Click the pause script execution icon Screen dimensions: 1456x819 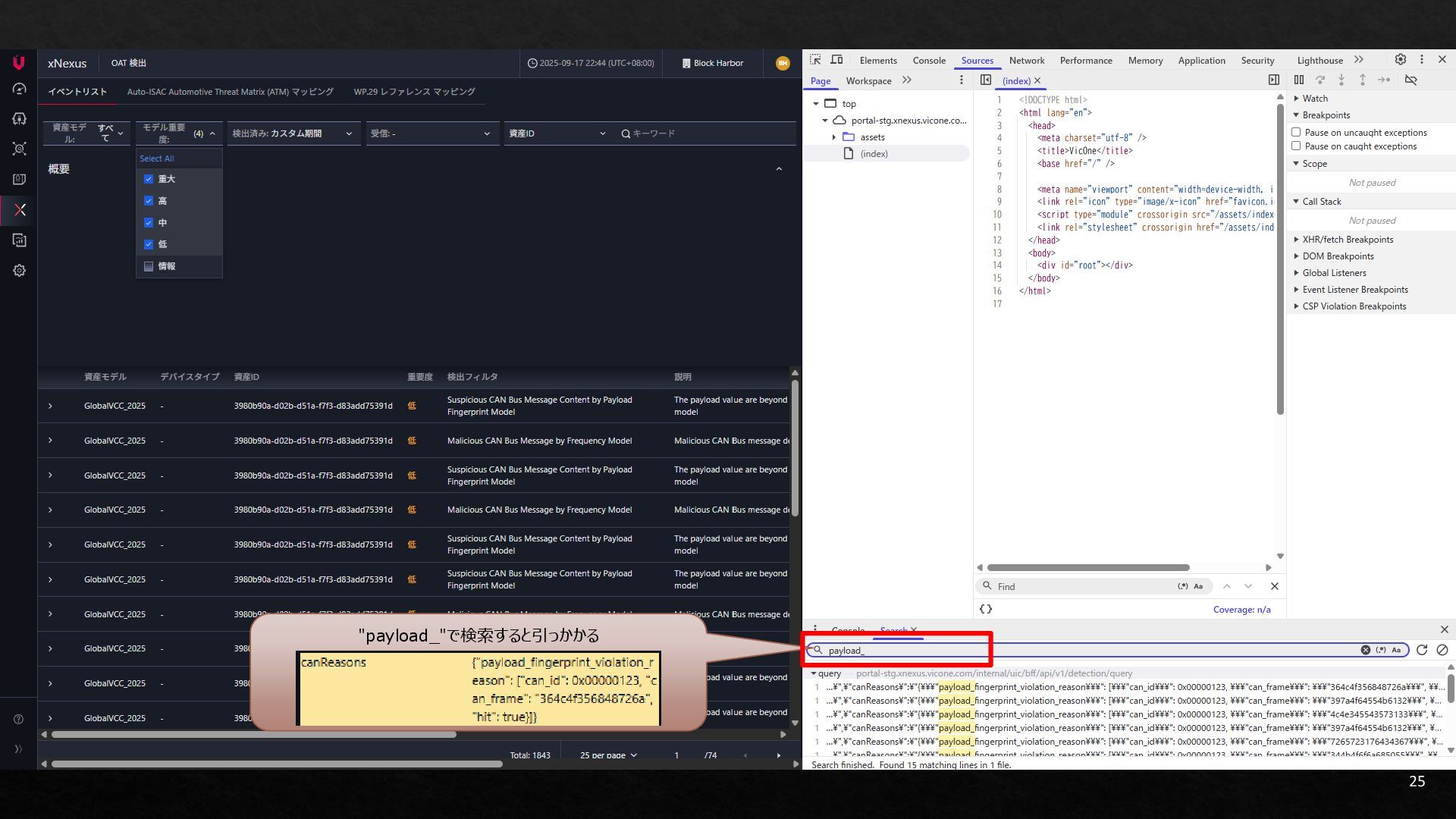click(x=1299, y=80)
